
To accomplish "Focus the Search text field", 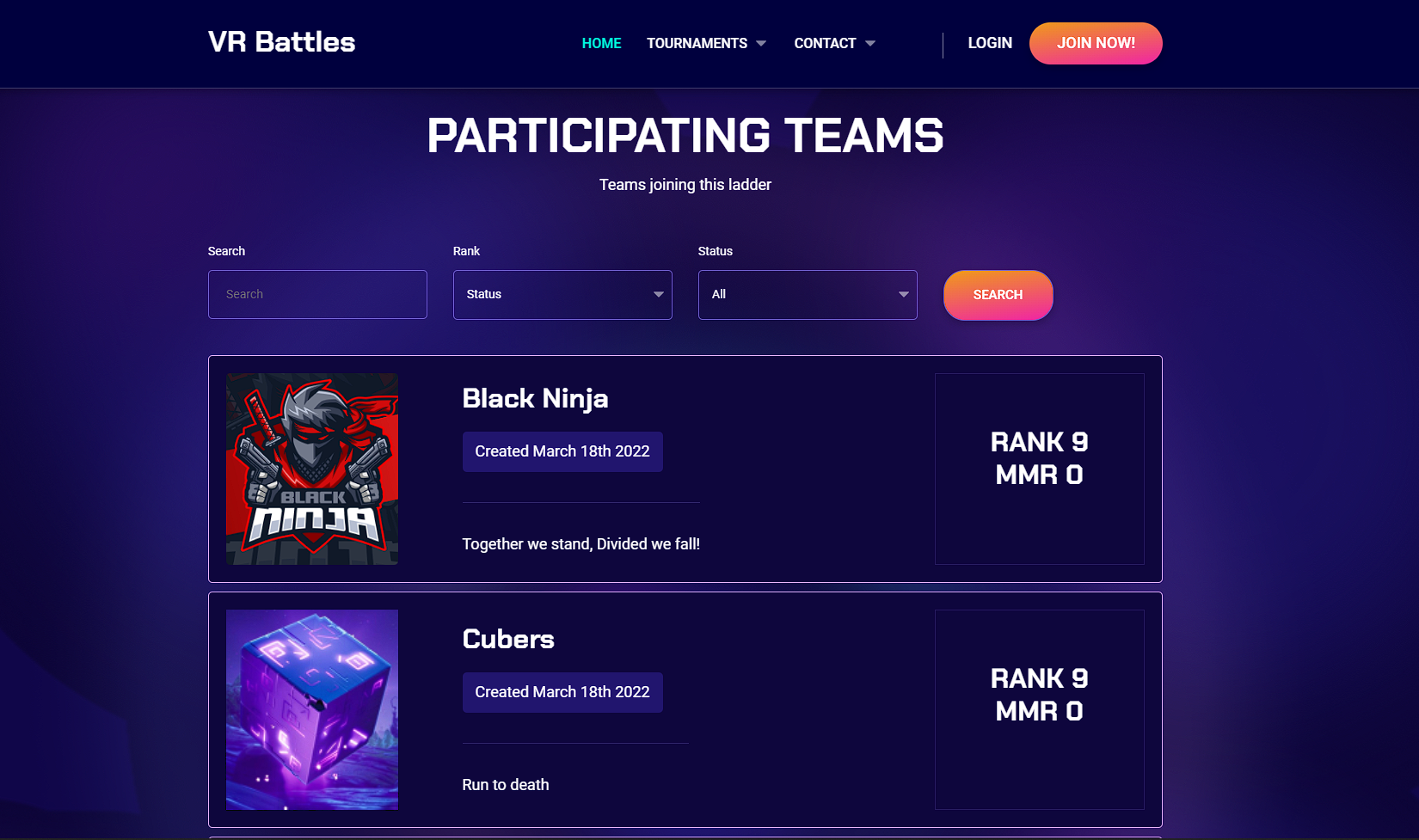I will pos(317,294).
